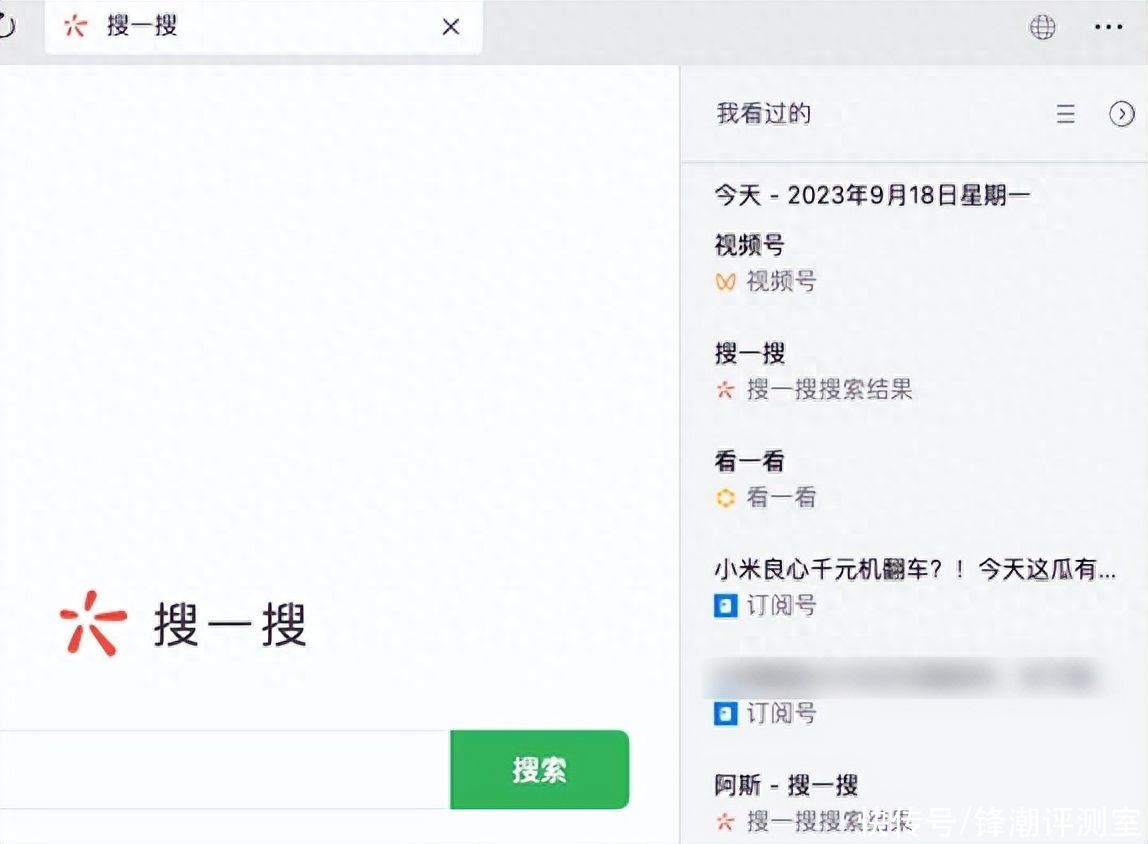Click the yellow 看一看 source icon
Screen dimensions: 1148x844
tap(725, 498)
